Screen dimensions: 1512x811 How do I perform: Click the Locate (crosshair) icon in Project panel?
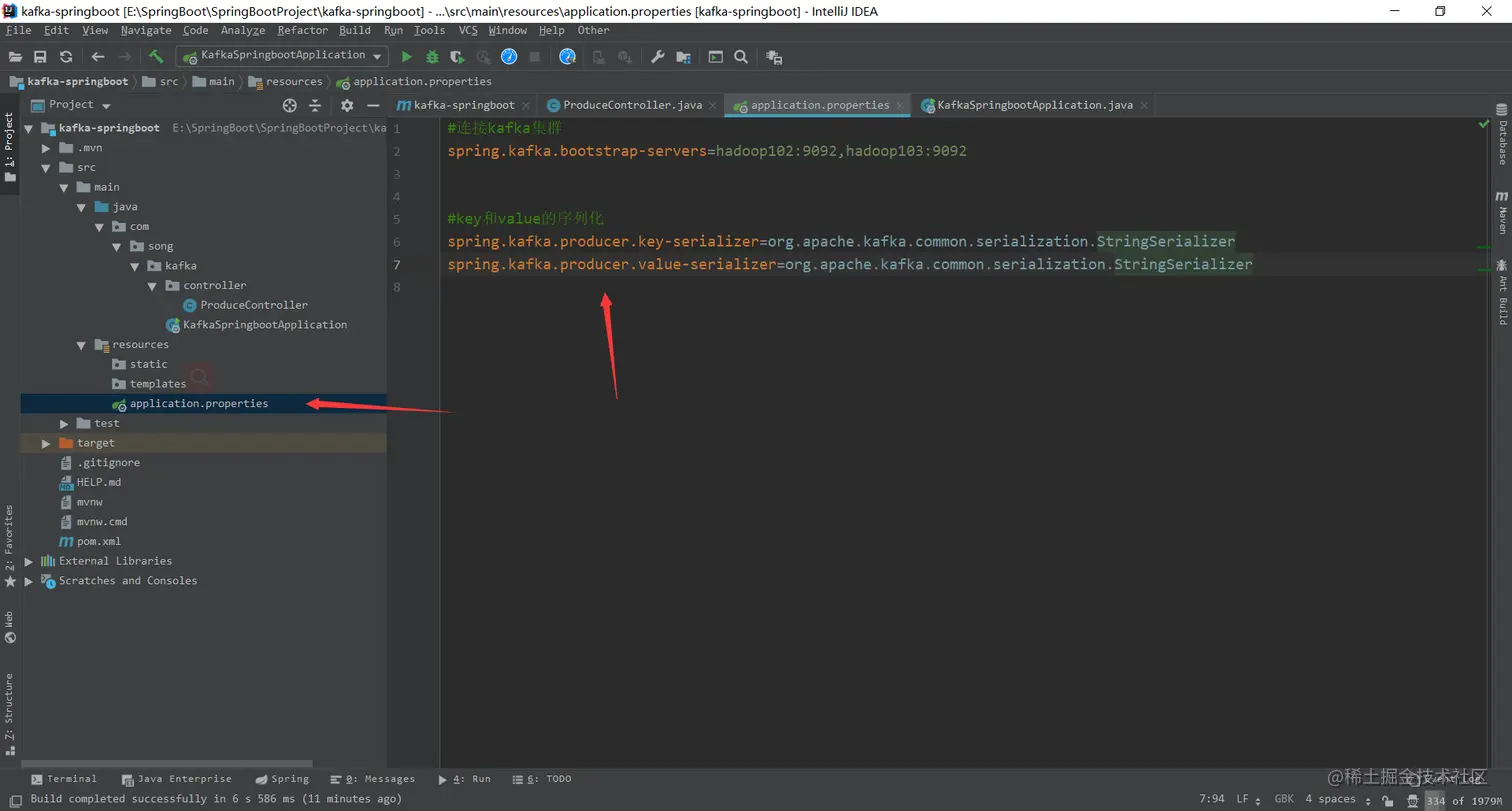pos(290,105)
